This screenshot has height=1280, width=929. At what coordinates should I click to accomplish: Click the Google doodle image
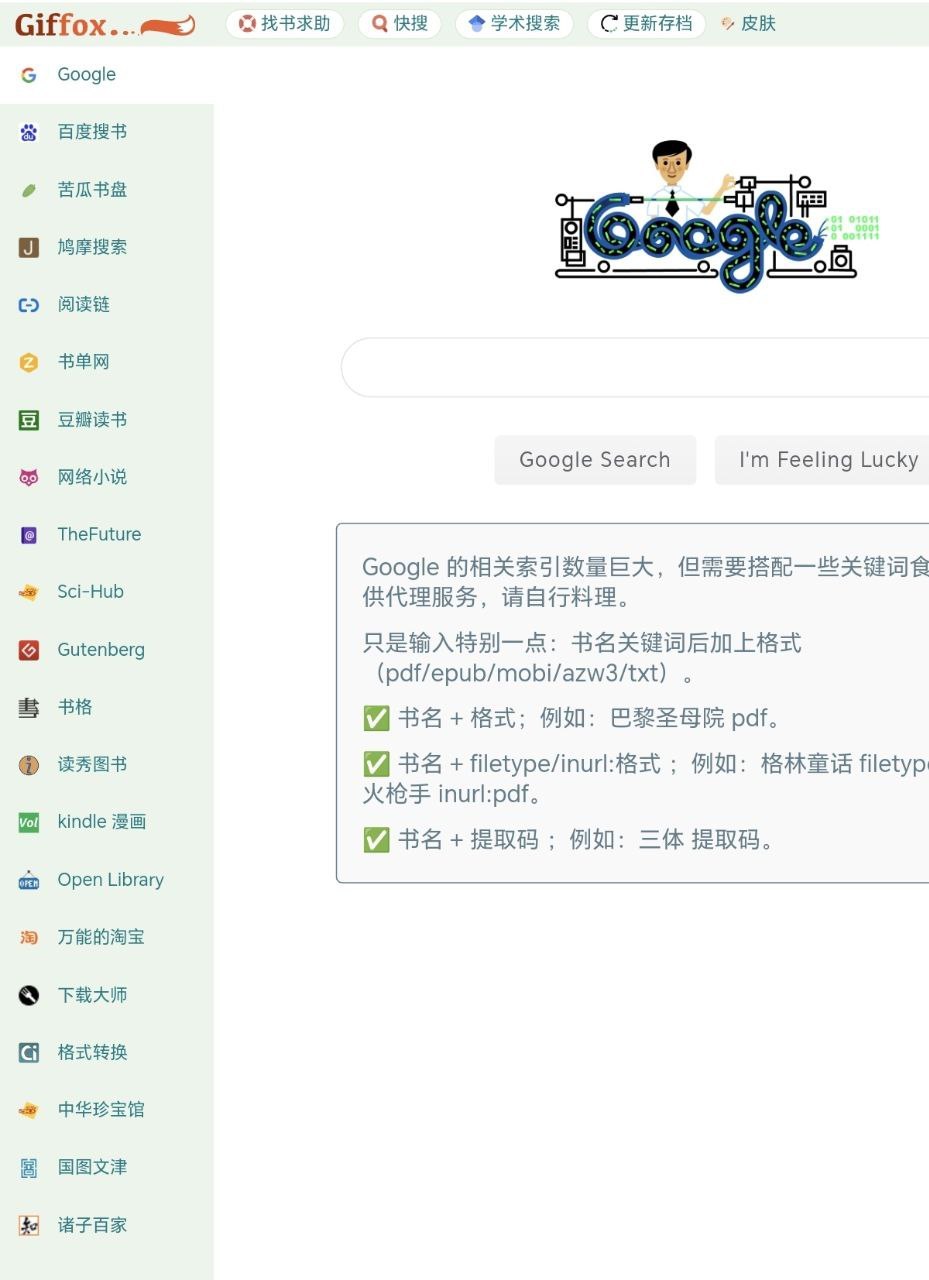click(x=717, y=216)
